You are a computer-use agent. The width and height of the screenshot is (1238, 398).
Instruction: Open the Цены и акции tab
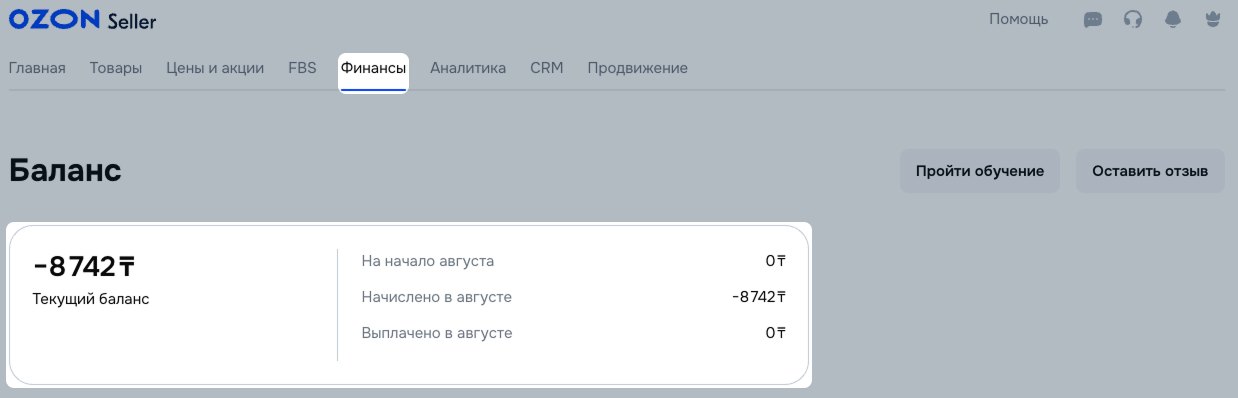[x=215, y=68]
